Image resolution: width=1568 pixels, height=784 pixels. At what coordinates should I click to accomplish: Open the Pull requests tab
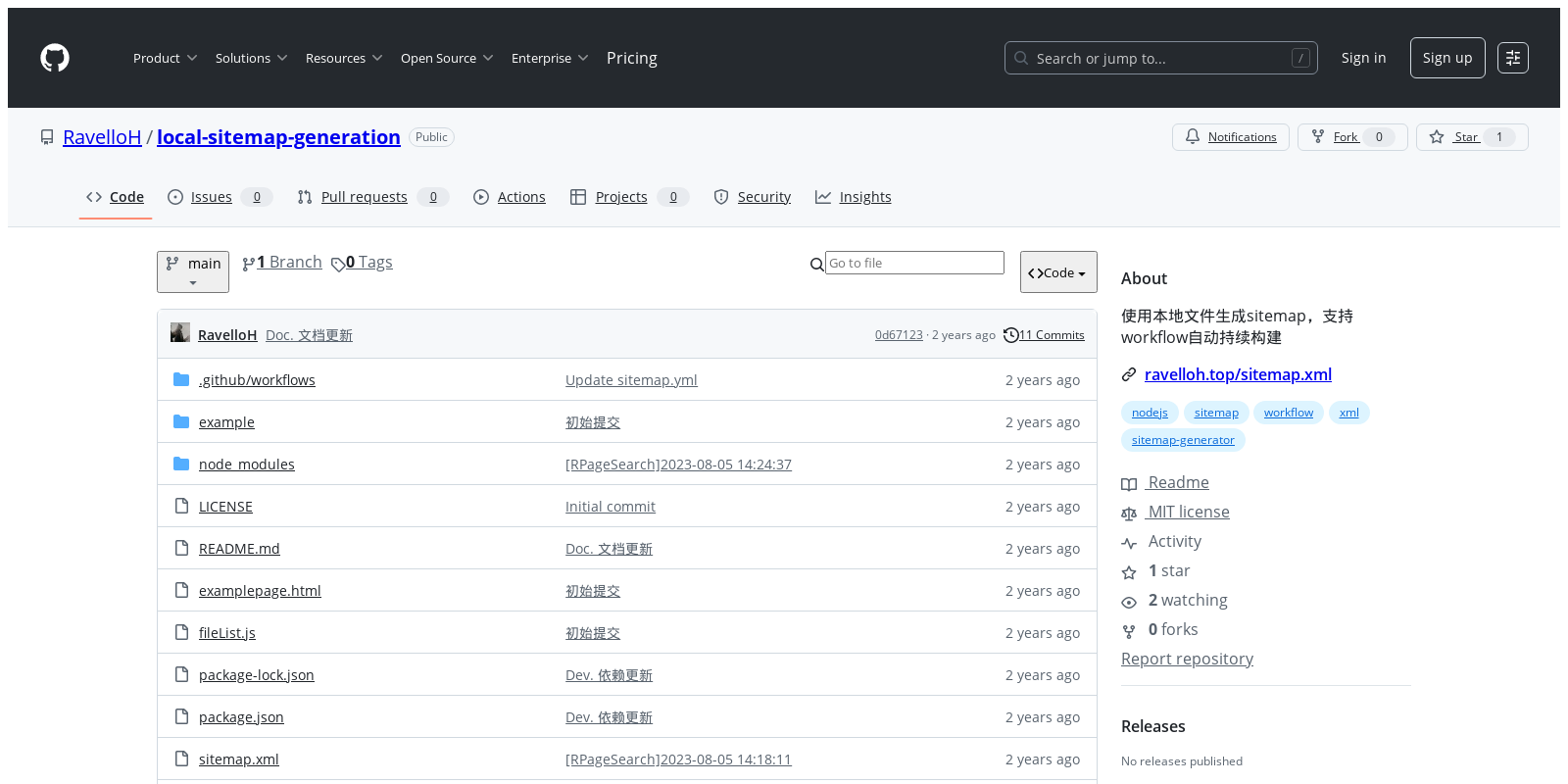pos(372,197)
